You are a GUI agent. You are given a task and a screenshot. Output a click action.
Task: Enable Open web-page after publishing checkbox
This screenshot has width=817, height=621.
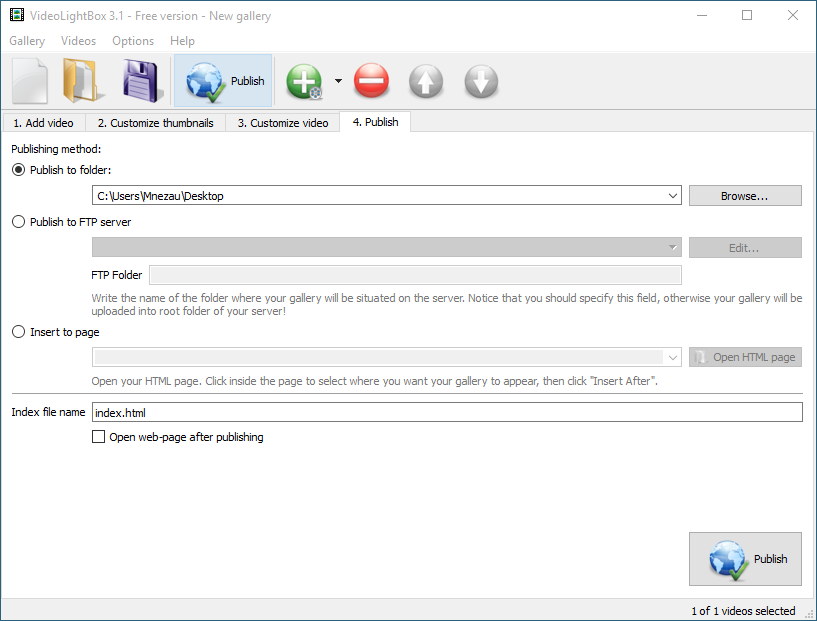point(98,437)
